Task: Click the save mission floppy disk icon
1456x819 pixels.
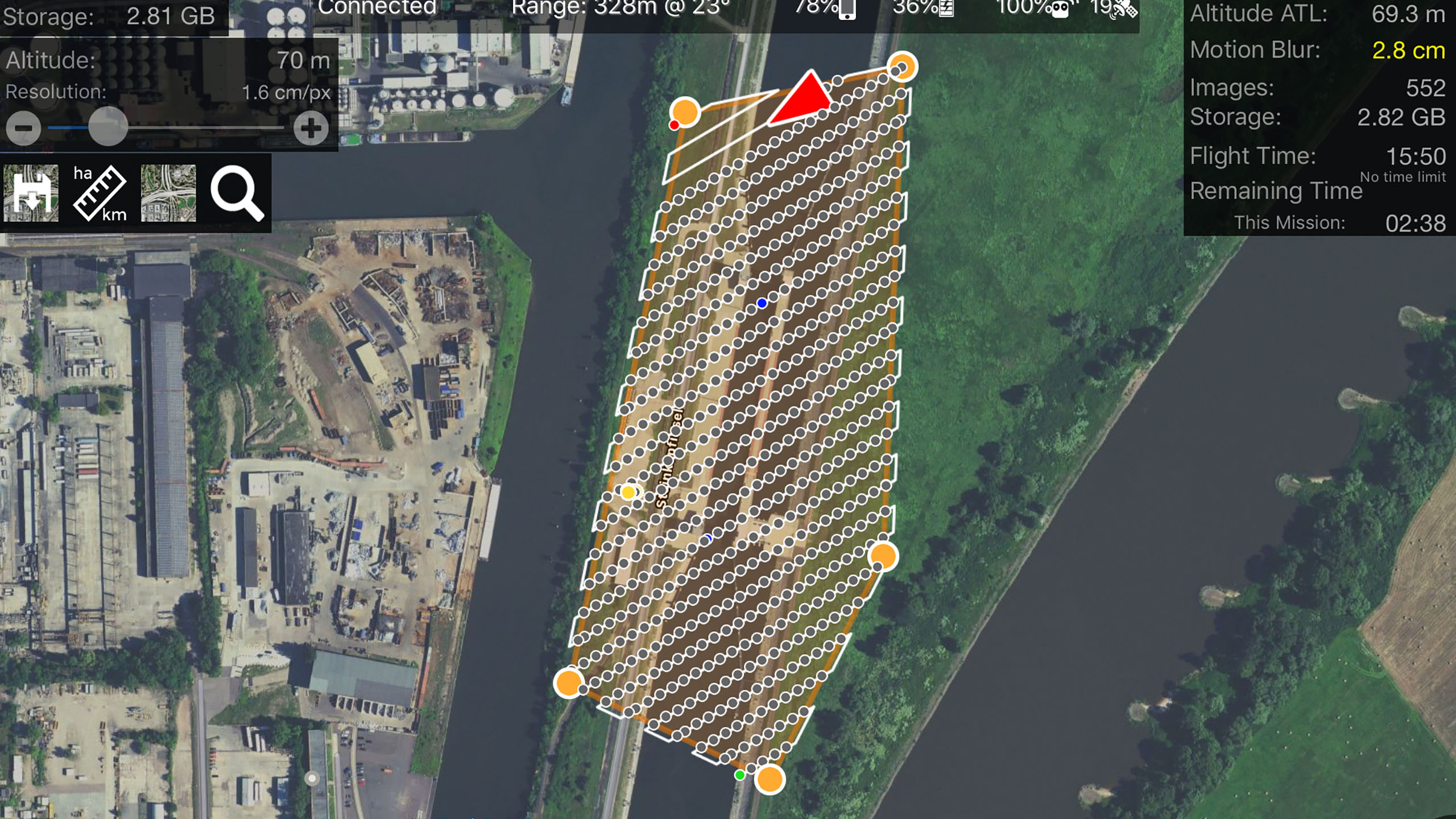Action: click(31, 193)
